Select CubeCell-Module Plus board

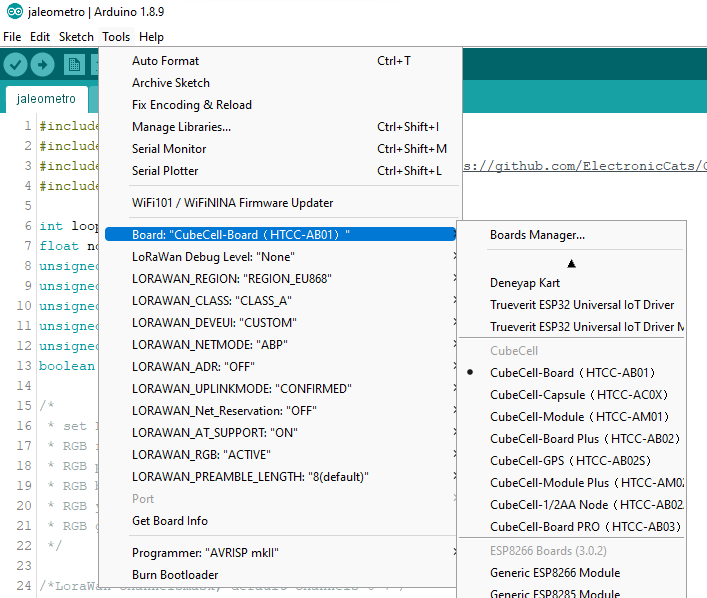coord(572,483)
